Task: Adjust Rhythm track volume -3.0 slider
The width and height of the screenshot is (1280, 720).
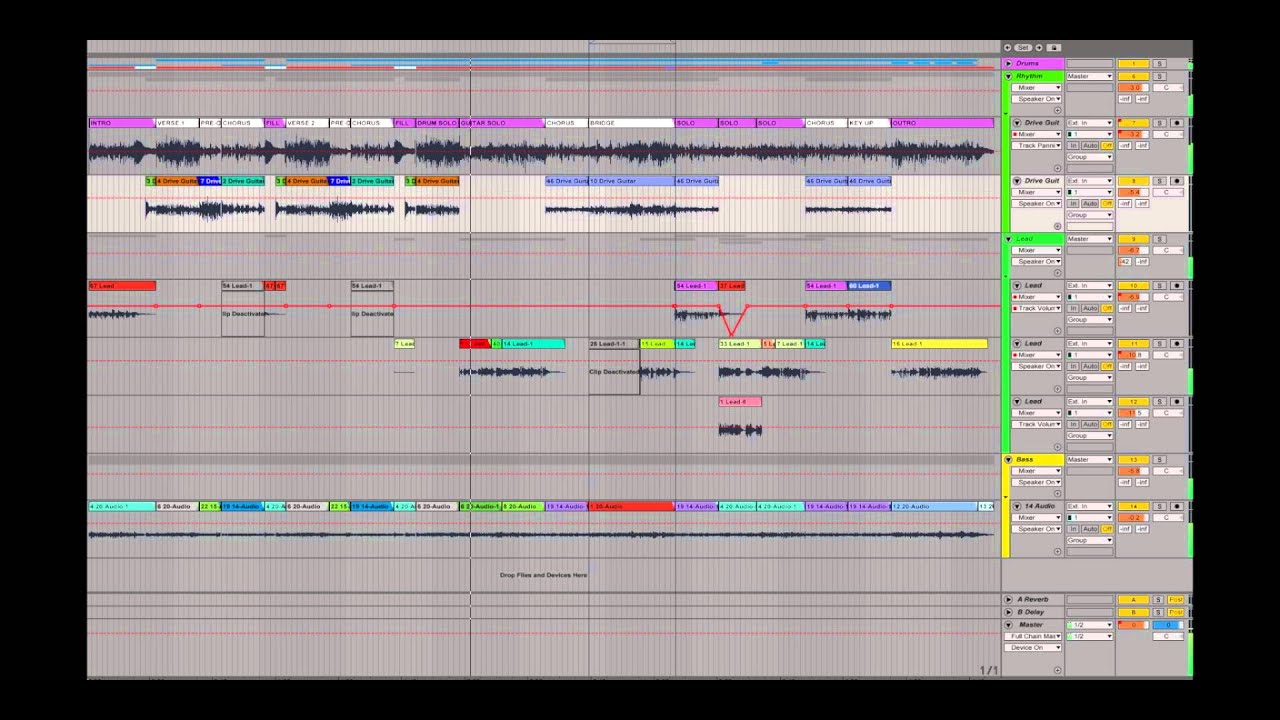Action: (x=1134, y=87)
